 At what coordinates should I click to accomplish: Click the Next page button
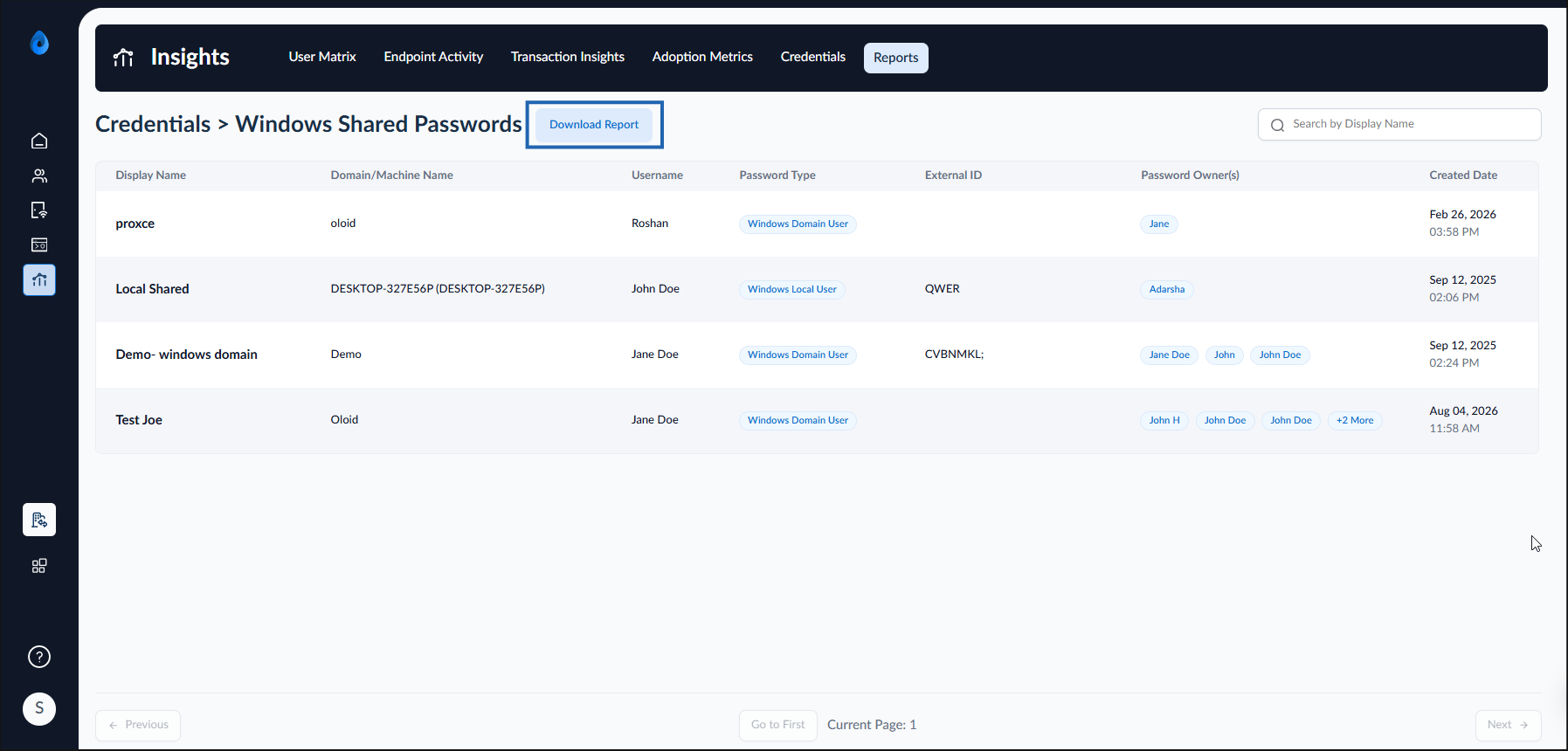[1508, 725]
